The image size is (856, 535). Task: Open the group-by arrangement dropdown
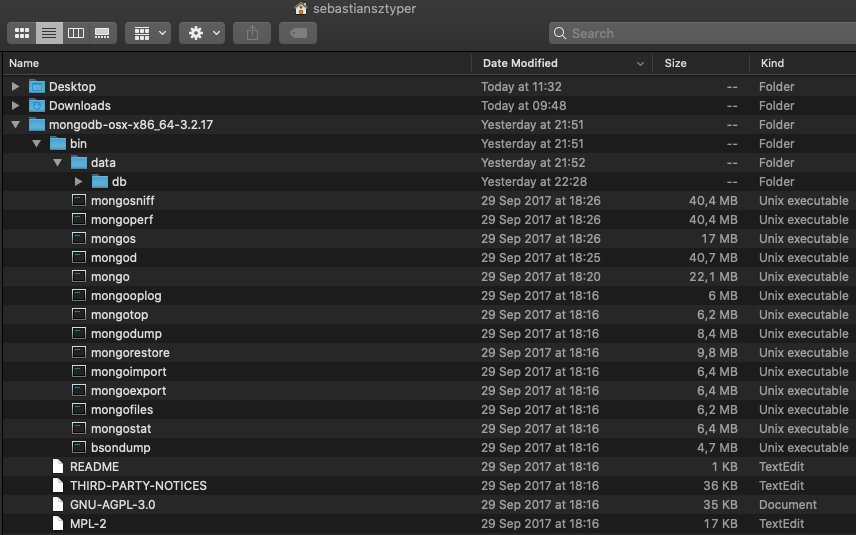click(x=148, y=33)
